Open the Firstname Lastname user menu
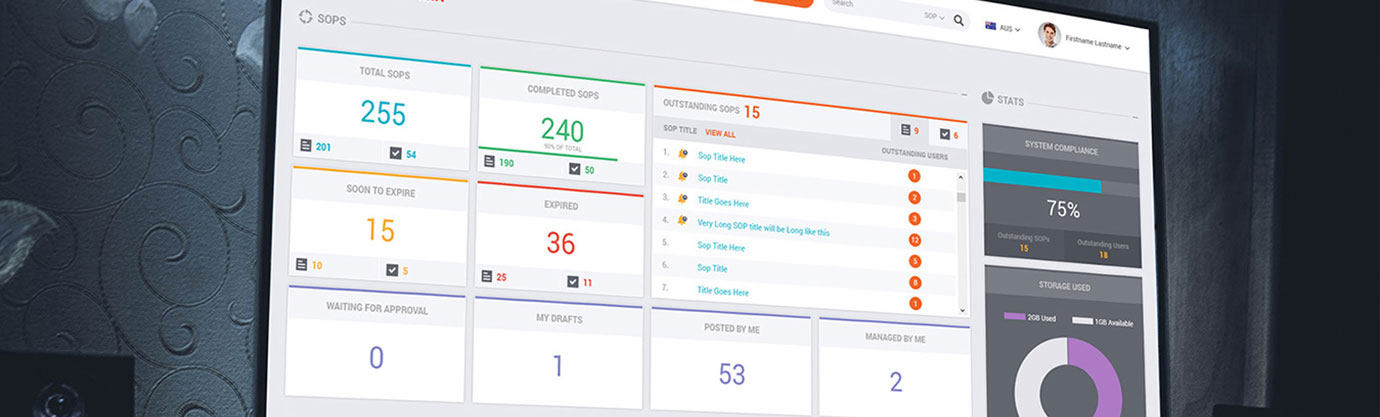 [1096, 43]
